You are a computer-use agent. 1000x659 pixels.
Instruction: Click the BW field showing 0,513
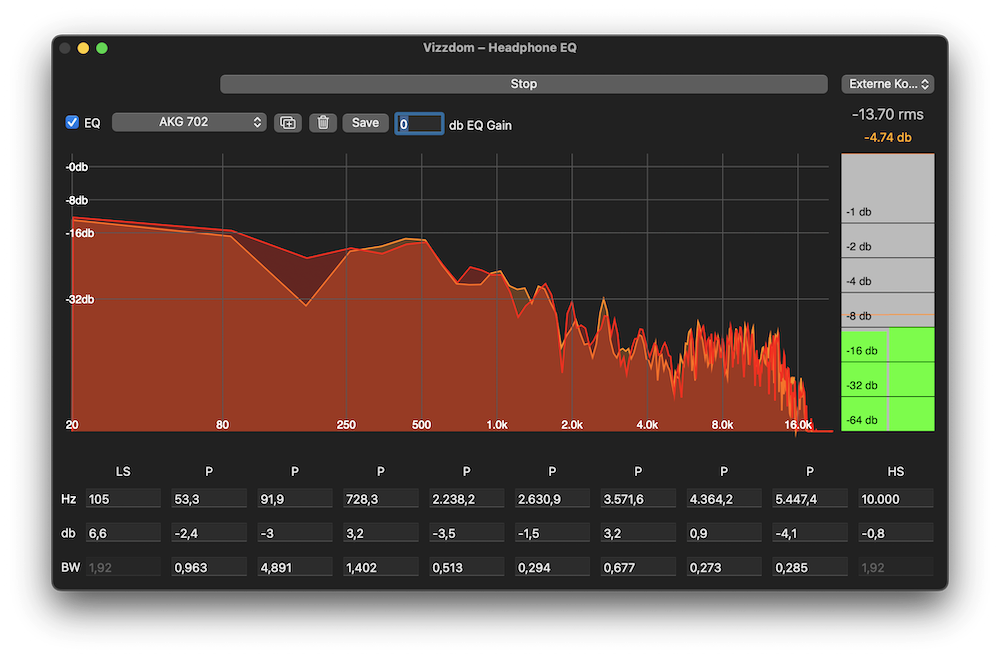[x=467, y=567]
